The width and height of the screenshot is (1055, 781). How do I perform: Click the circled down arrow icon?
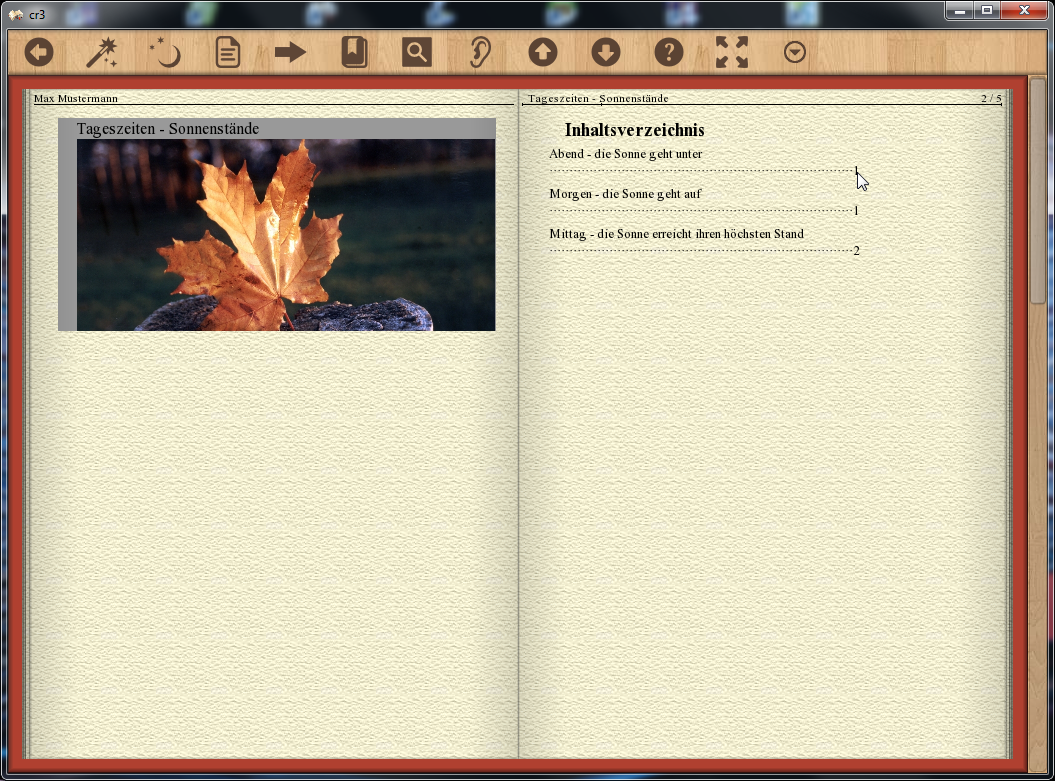click(x=606, y=52)
